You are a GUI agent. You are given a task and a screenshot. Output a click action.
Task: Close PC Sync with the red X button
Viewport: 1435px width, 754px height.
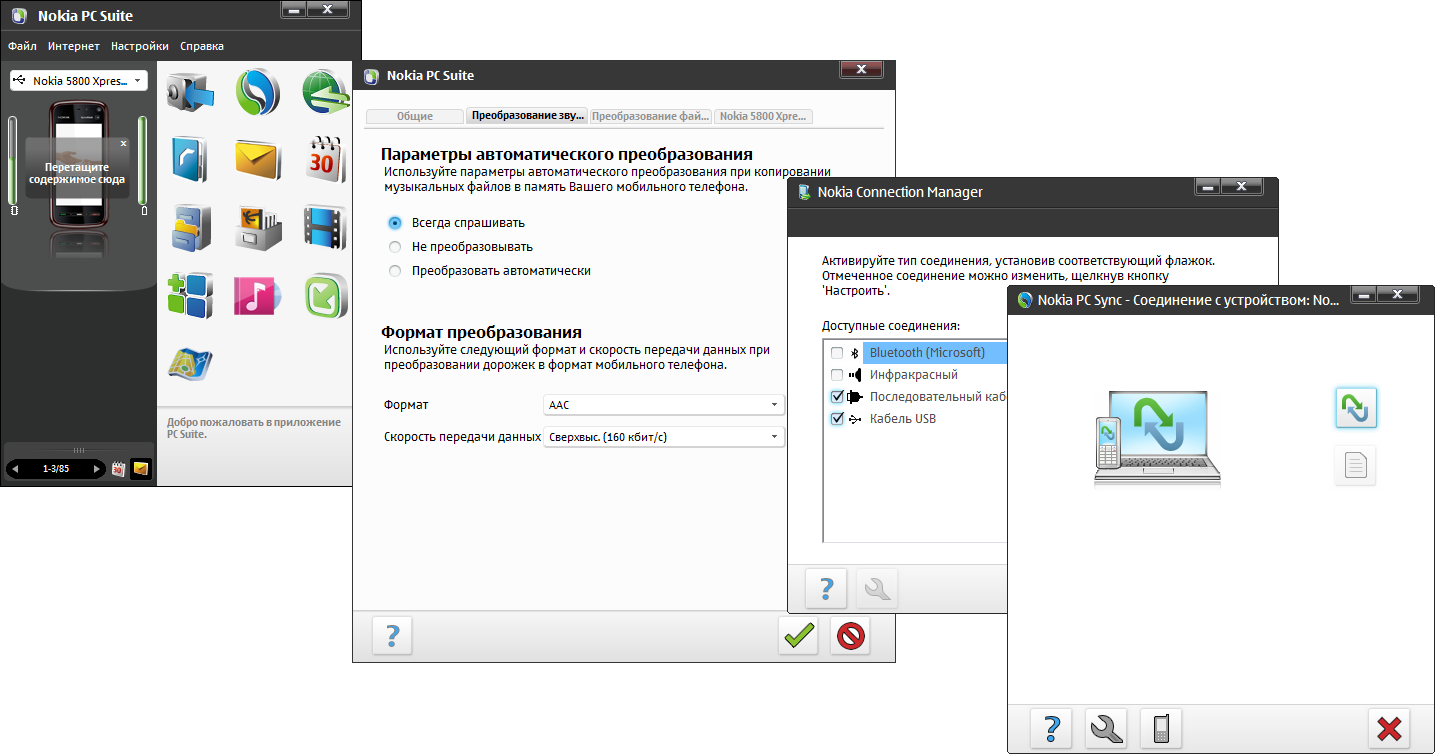[1388, 727]
